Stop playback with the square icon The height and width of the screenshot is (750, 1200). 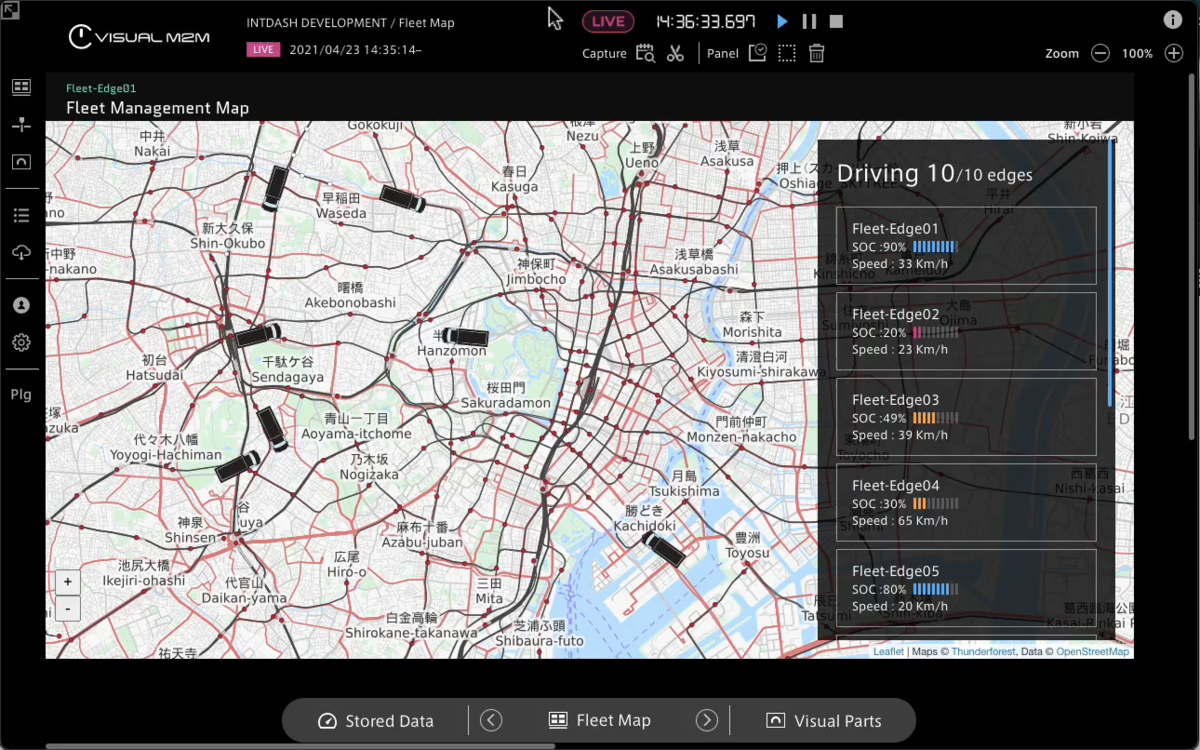click(837, 21)
